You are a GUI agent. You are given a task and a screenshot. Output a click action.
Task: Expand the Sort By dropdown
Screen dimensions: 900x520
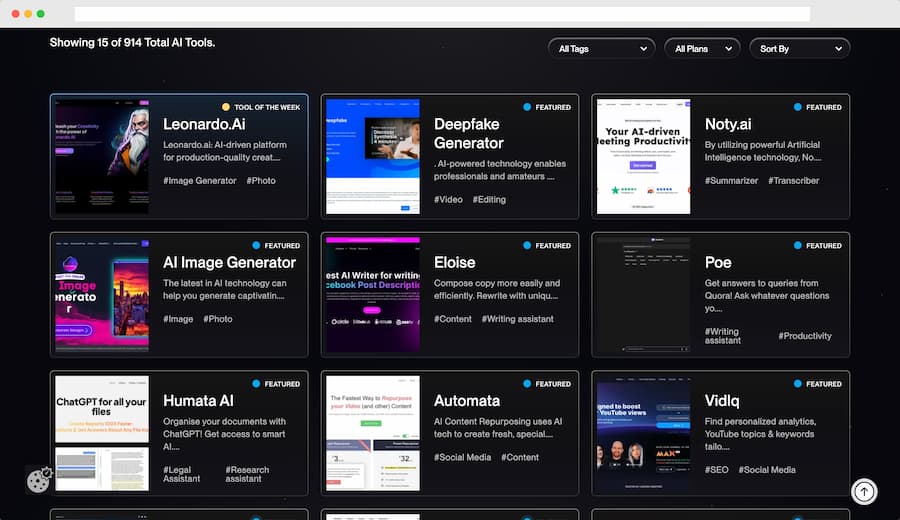pos(800,49)
